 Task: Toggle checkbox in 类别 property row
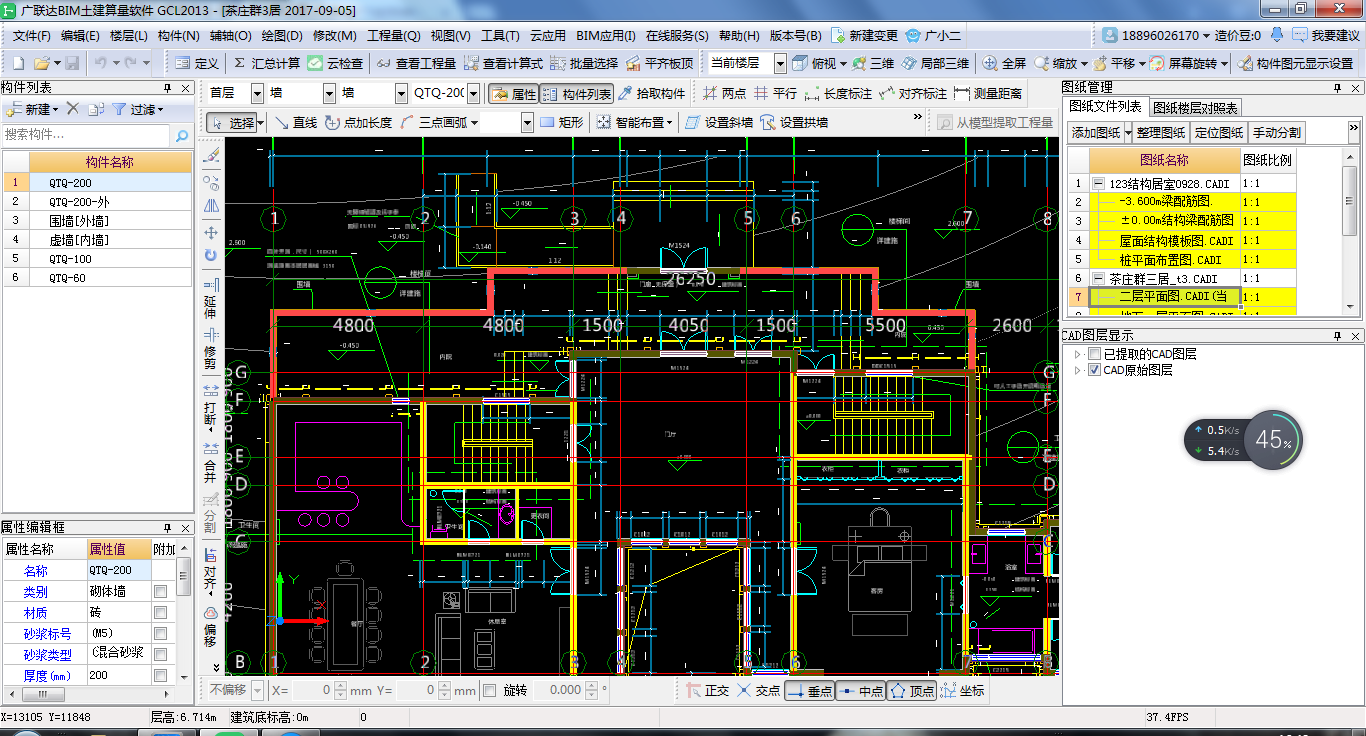[160, 591]
